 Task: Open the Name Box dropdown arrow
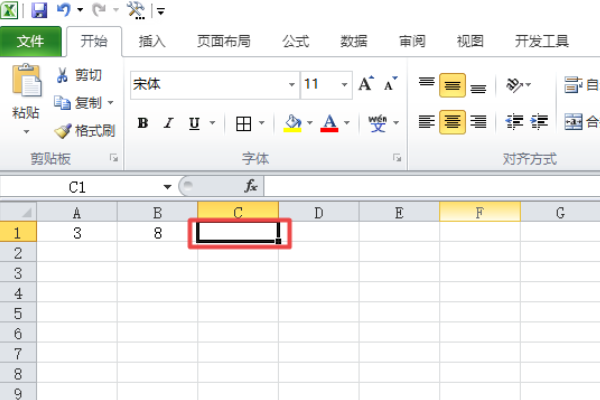167,187
